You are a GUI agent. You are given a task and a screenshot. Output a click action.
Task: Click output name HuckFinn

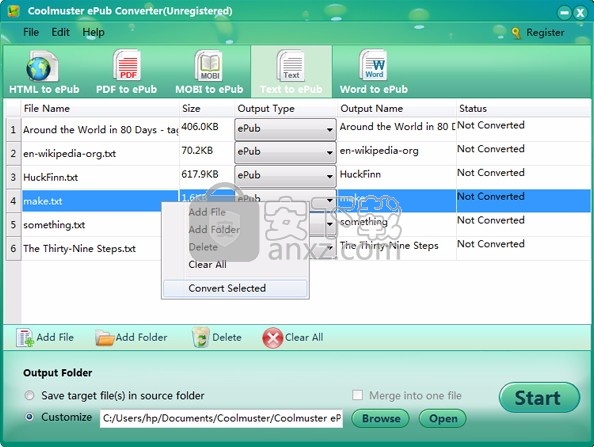pos(360,174)
